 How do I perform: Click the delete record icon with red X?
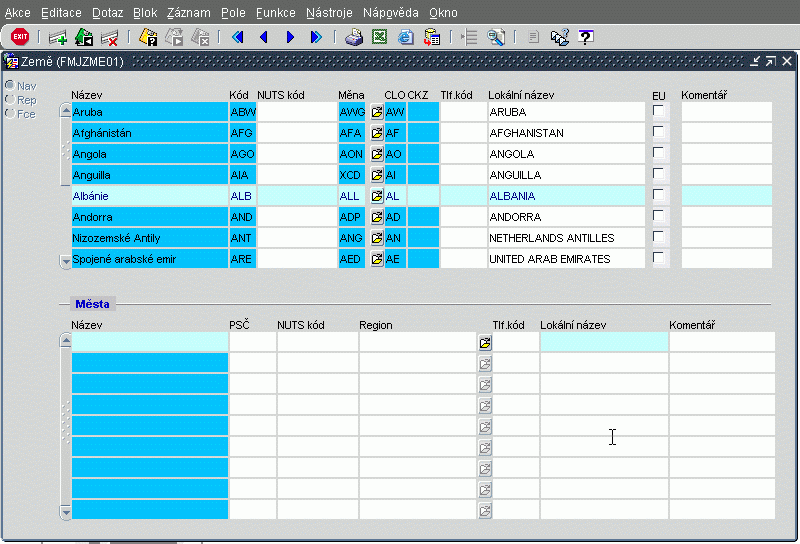tap(110, 37)
